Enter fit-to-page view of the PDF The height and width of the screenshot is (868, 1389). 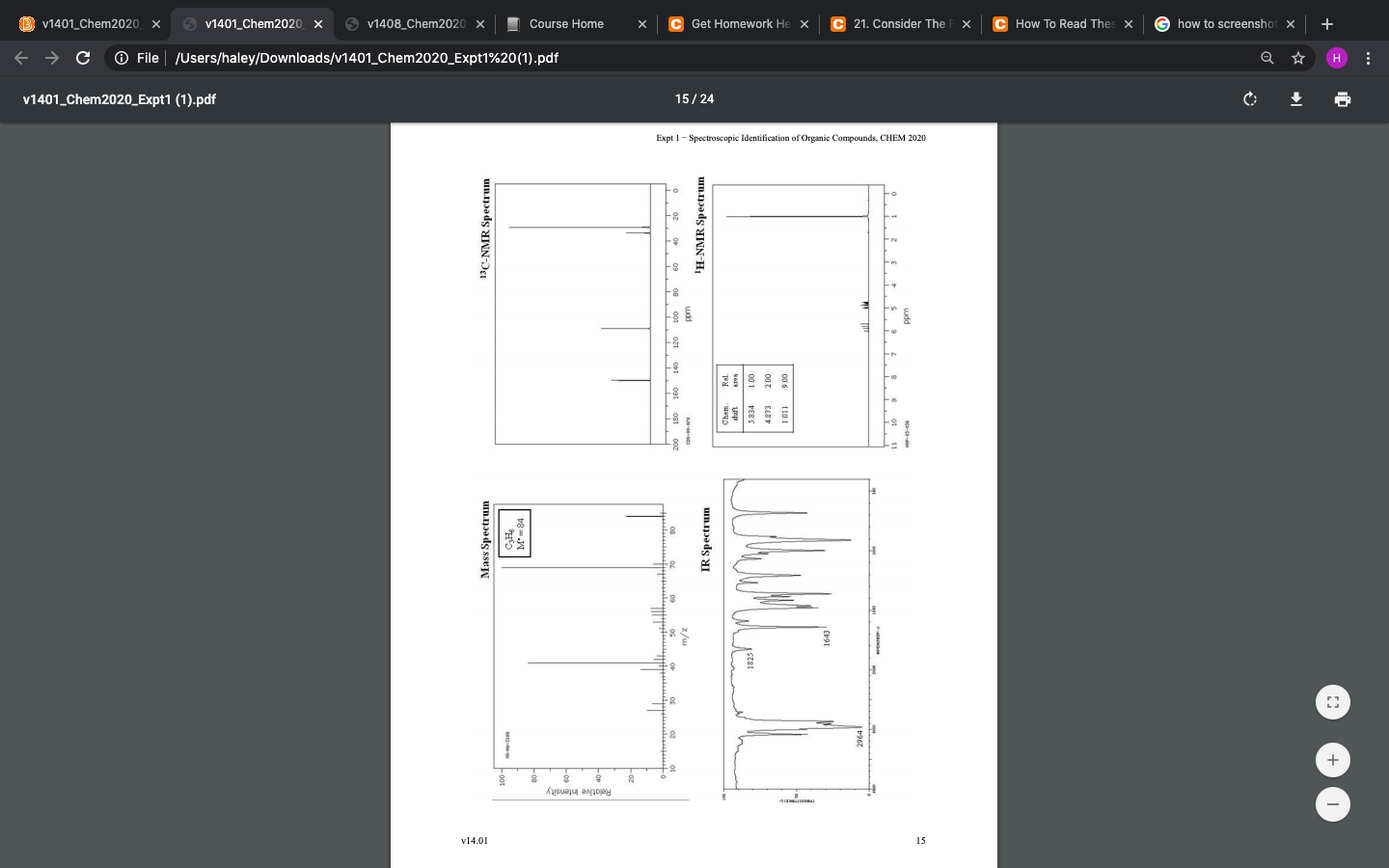(x=1332, y=702)
